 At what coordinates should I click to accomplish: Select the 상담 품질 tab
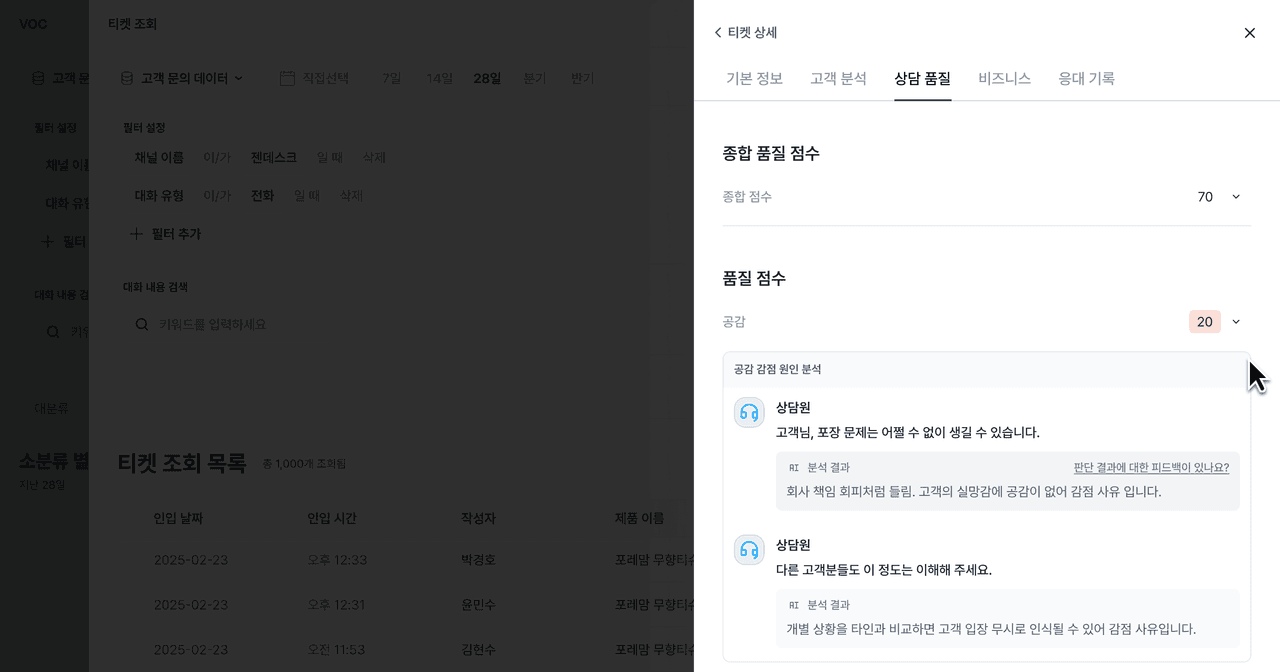(x=922, y=78)
